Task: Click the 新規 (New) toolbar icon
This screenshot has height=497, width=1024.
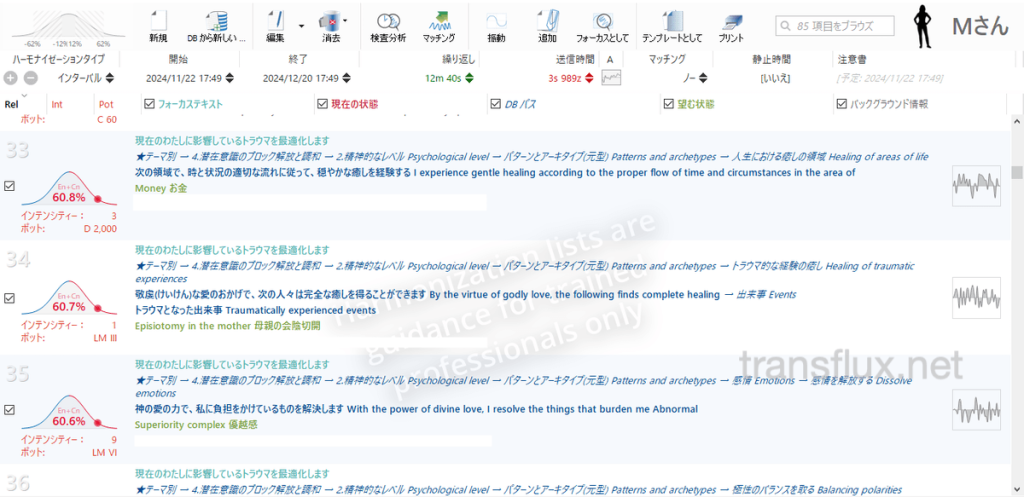Action: [157, 21]
